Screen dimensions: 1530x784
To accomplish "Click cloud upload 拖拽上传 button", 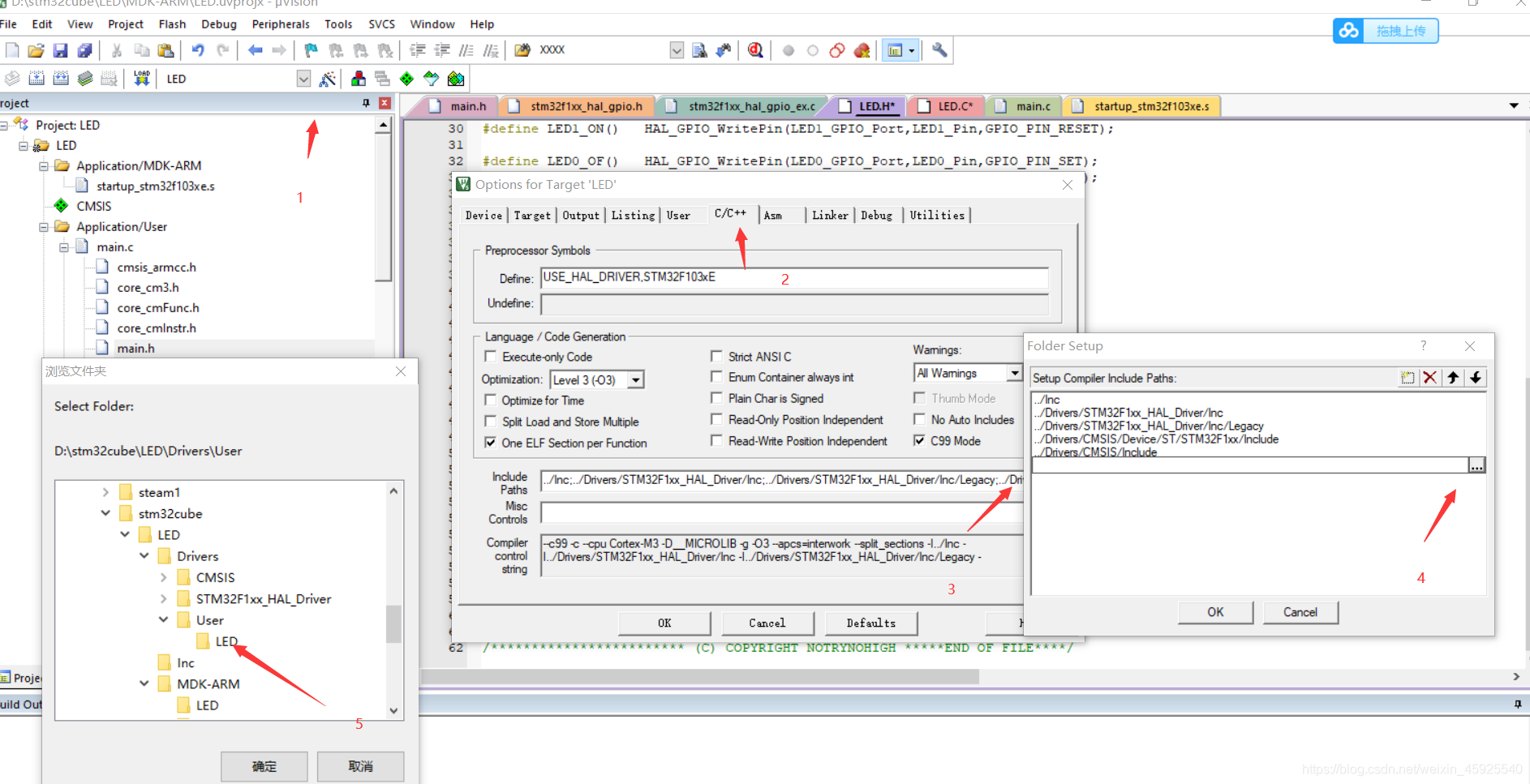I will [x=1386, y=31].
